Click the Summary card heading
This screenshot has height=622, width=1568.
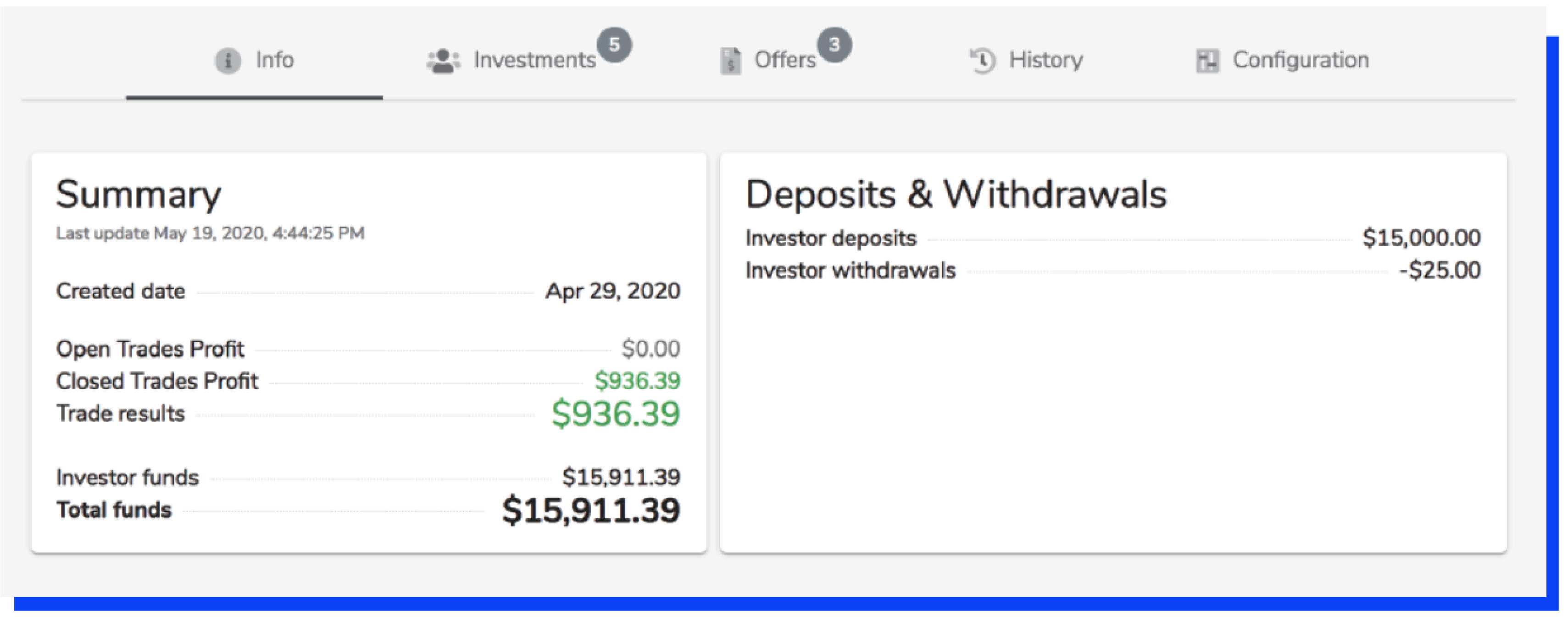(139, 195)
